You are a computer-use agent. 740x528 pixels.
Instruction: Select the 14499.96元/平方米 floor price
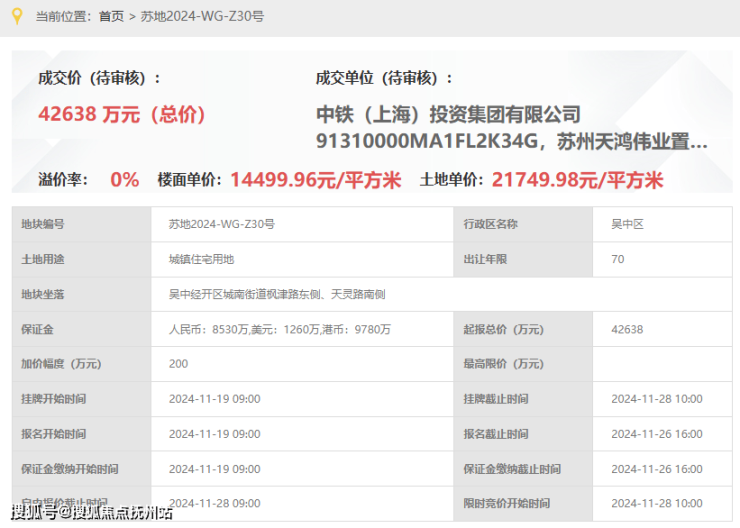315,180
